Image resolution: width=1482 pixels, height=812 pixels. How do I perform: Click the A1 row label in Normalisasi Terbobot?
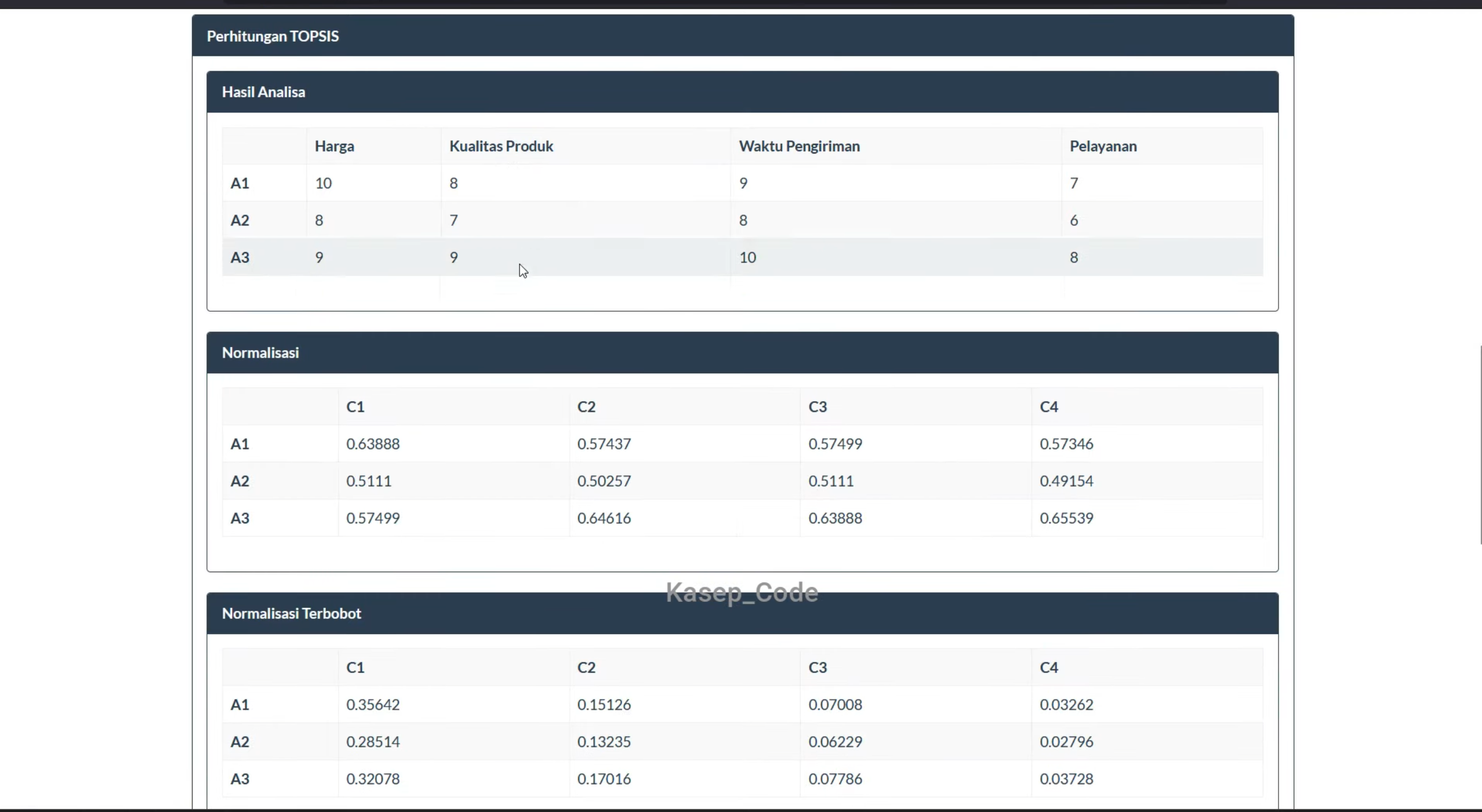point(239,705)
